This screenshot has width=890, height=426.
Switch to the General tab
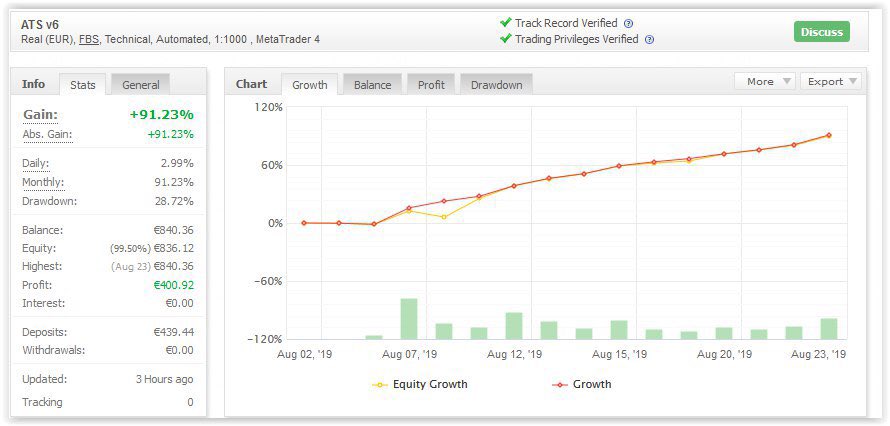click(140, 85)
